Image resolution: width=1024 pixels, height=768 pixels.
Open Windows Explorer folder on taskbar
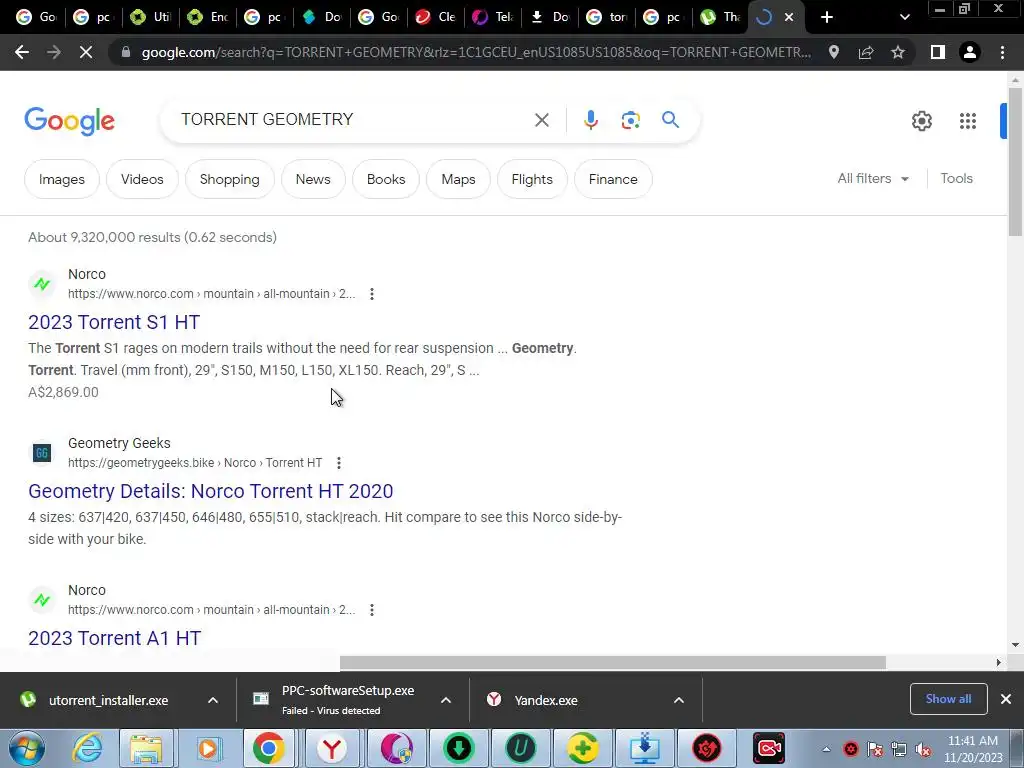(146, 748)
